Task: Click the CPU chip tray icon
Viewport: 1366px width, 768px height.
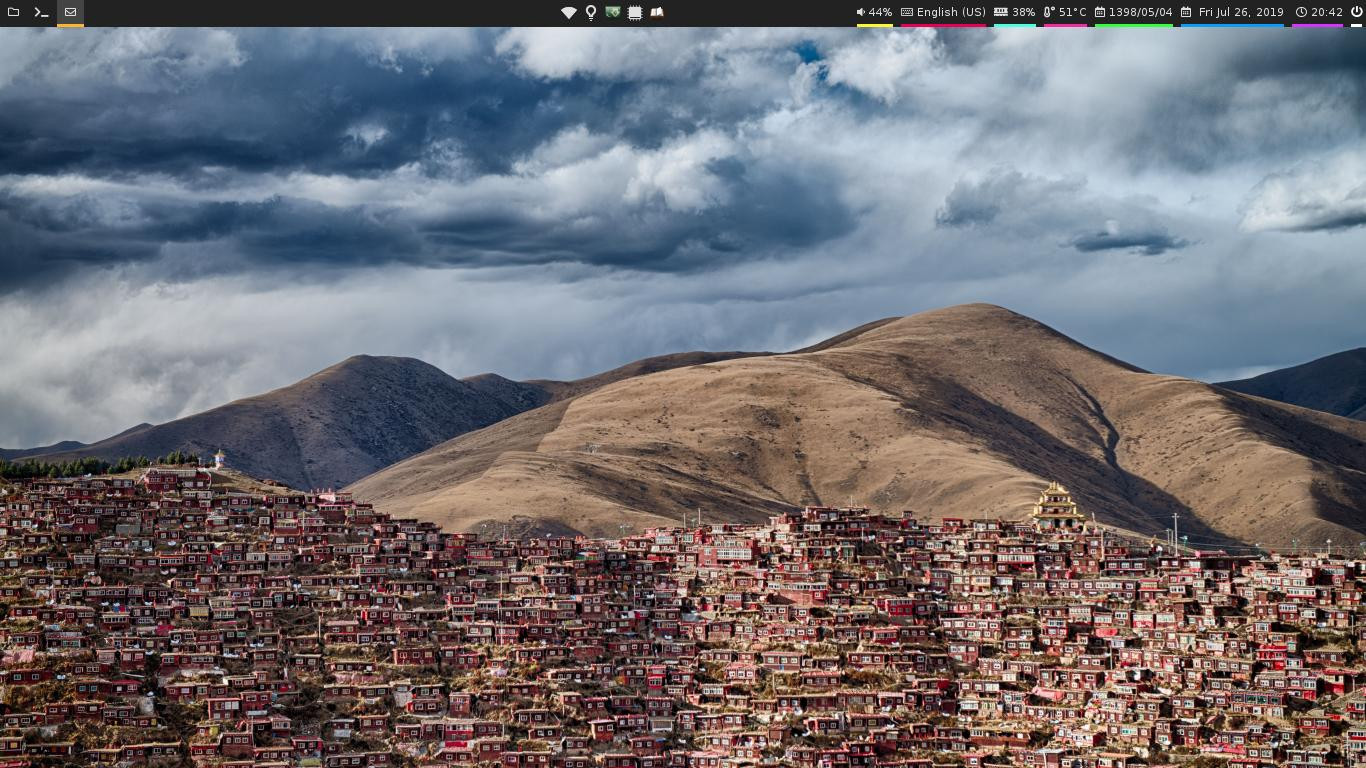Action: [x=634, y=12]
